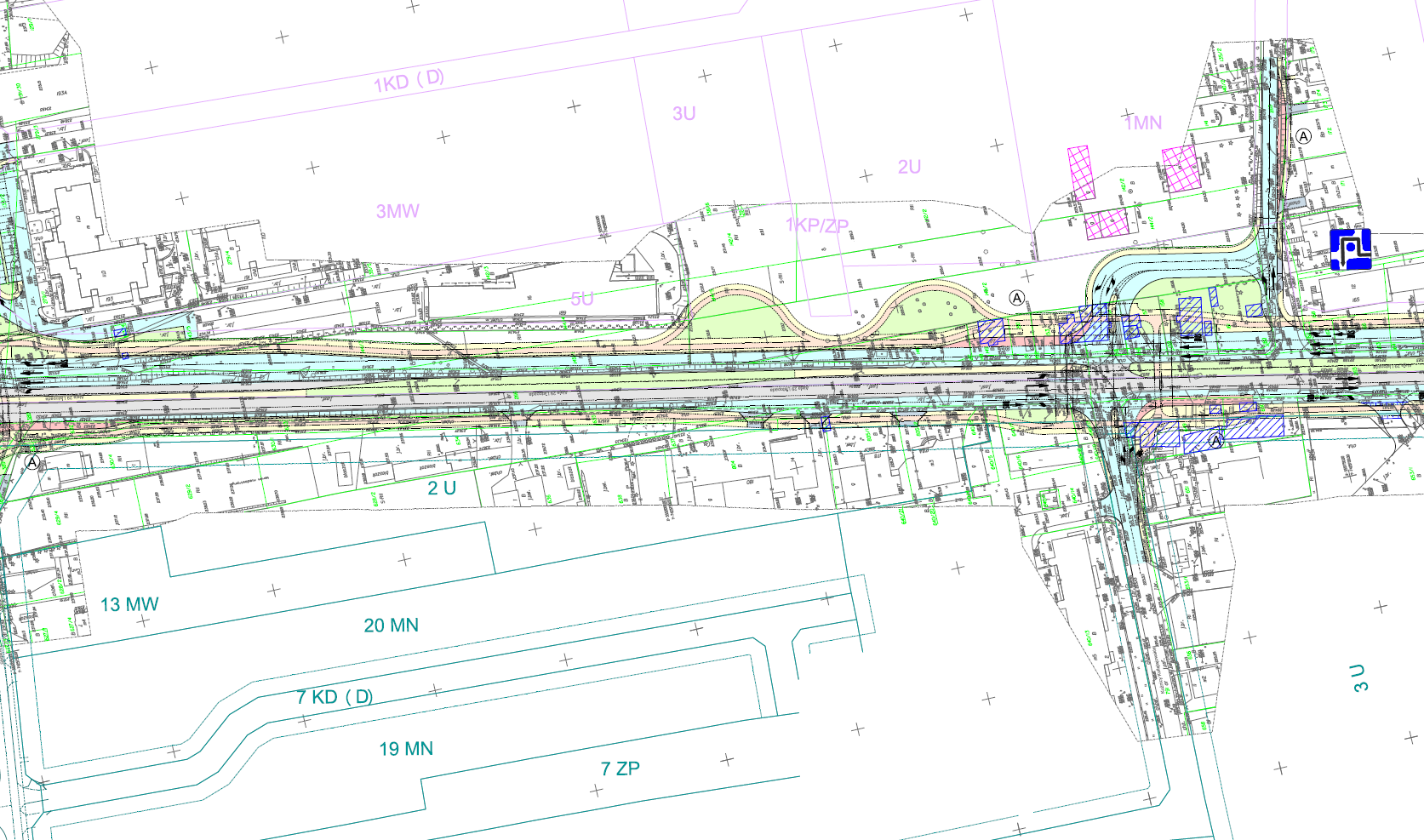Select the magenta '3U' zone label

coord(684,113)
